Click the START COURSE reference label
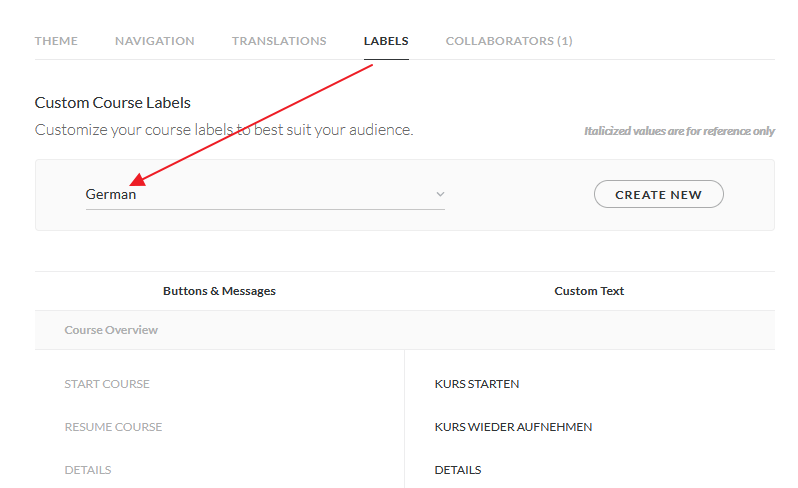 point(107,384)
